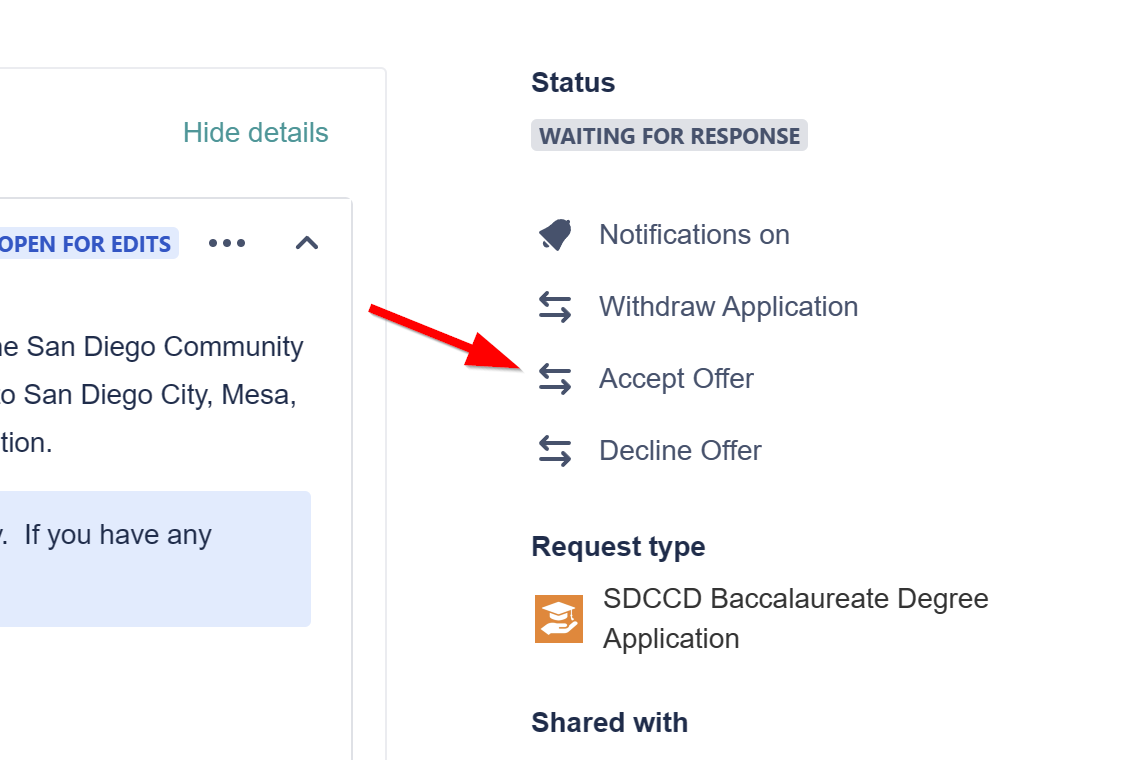Click the SDCCD Baccalaureate Degree Application text
Screen dimensions: 1134x760
click(x=795, y=618)
